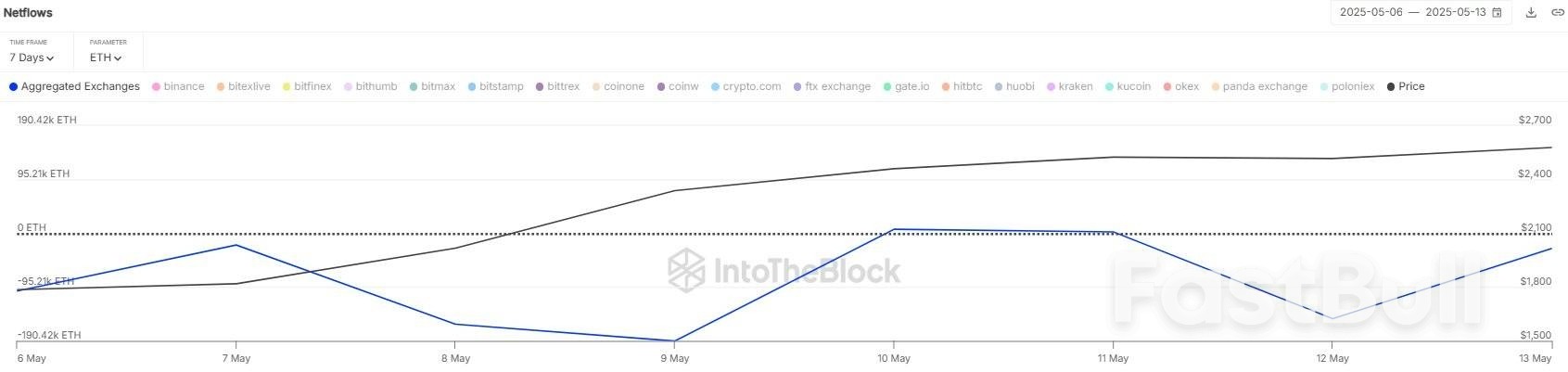Open the ETH parameter dropdown

point(106,58)
